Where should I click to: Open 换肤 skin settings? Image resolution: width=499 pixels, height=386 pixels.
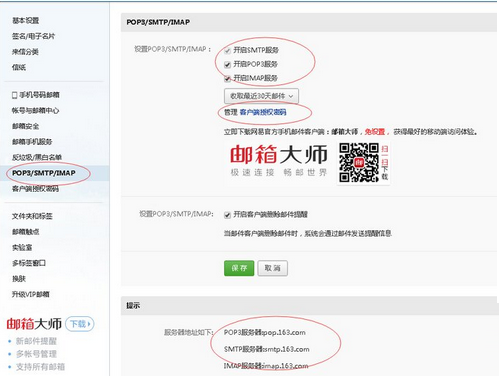click(x=19, y=279)
